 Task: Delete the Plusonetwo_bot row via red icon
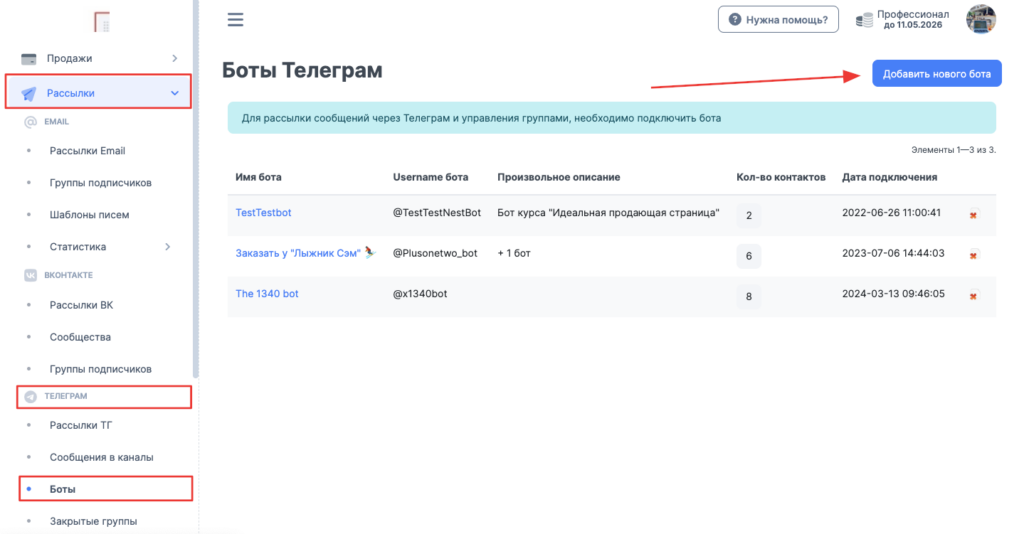974,255
